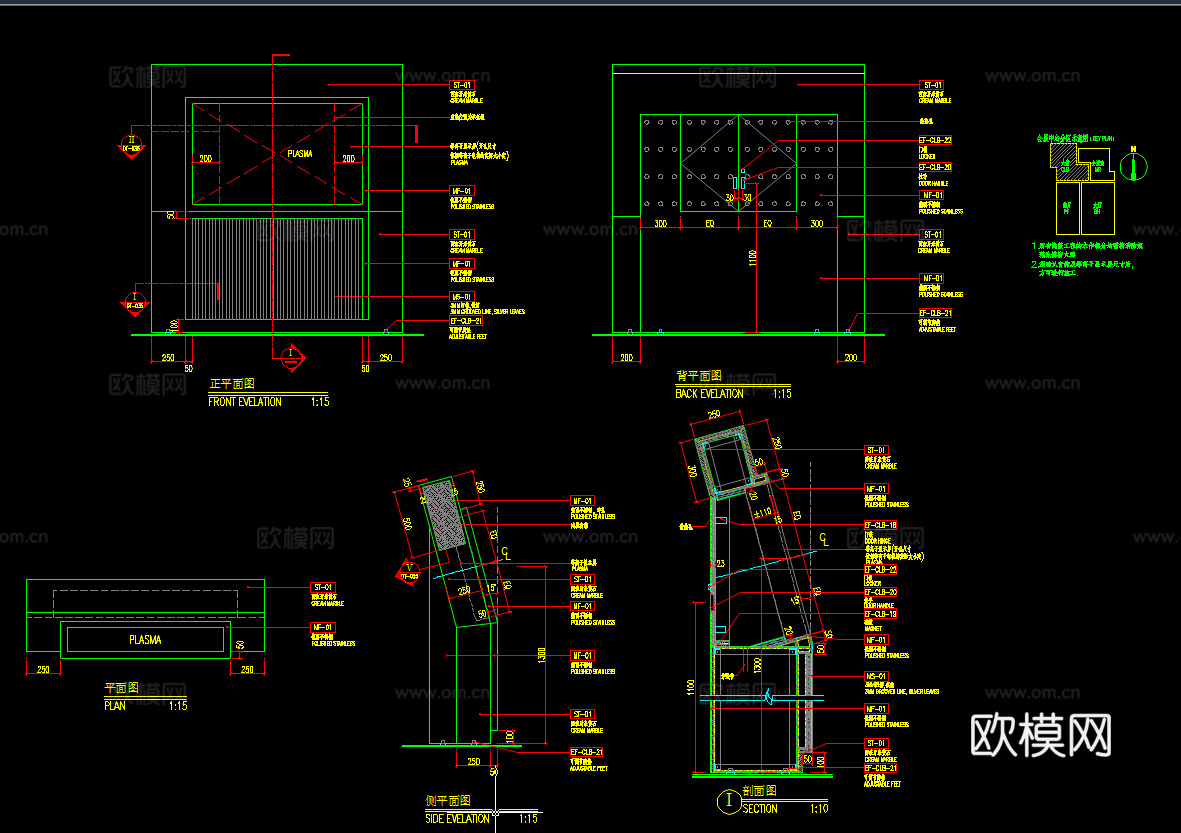Viewport: 1181px width, 833px height.
Task: Click diamond marker II left of front elevation
Action: tap(131, 145)
